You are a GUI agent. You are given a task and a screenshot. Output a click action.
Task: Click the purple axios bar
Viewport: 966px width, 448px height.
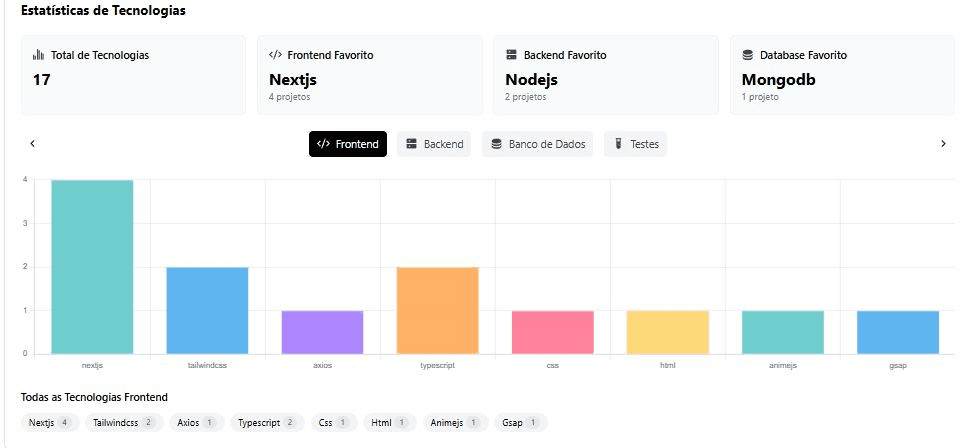click(322, 332)
